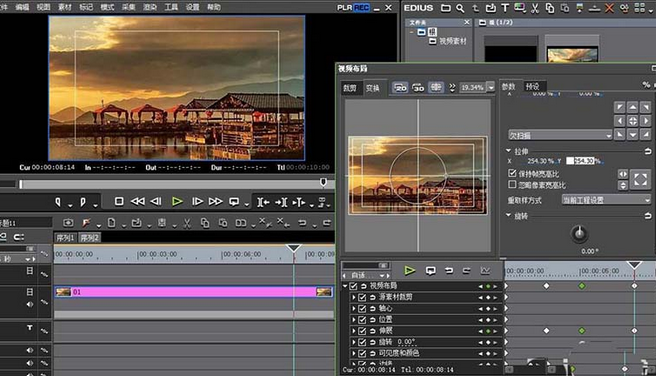This screenshot has width=656, height=376.
Task: Toggle the keep frame aspect ratio checkbox
Action: pyautogui.click(x=512, y=173)
